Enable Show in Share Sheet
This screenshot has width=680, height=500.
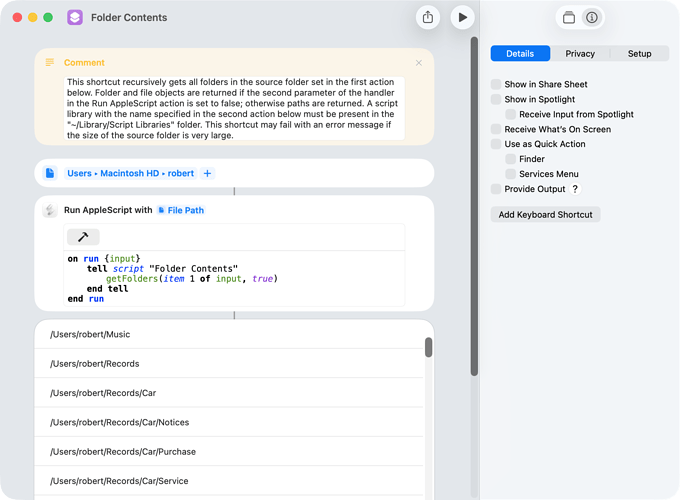496,84
